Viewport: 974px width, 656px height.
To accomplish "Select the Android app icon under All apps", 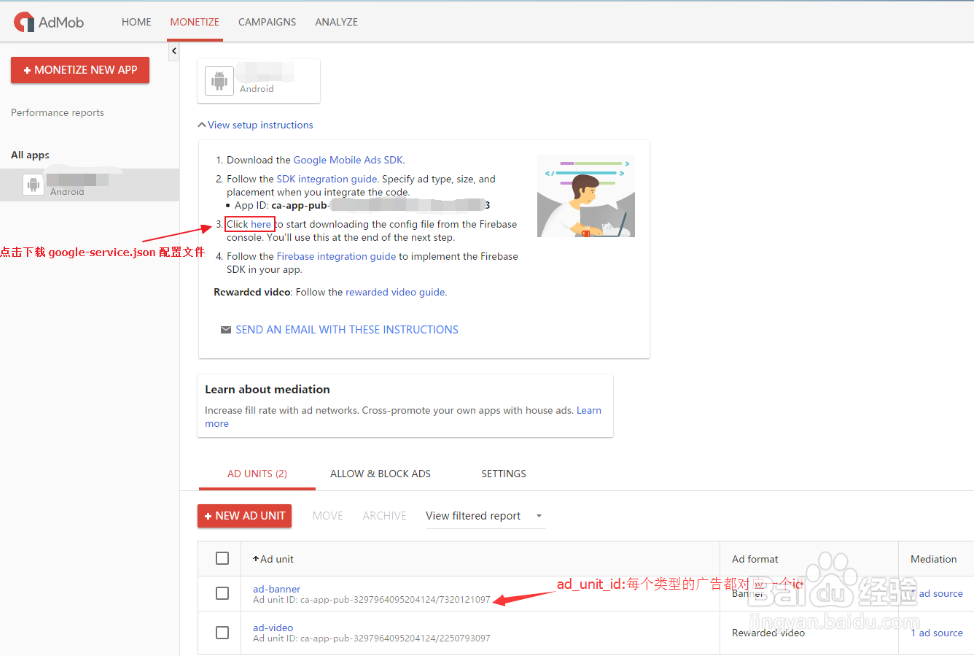I will coord(34,183).
